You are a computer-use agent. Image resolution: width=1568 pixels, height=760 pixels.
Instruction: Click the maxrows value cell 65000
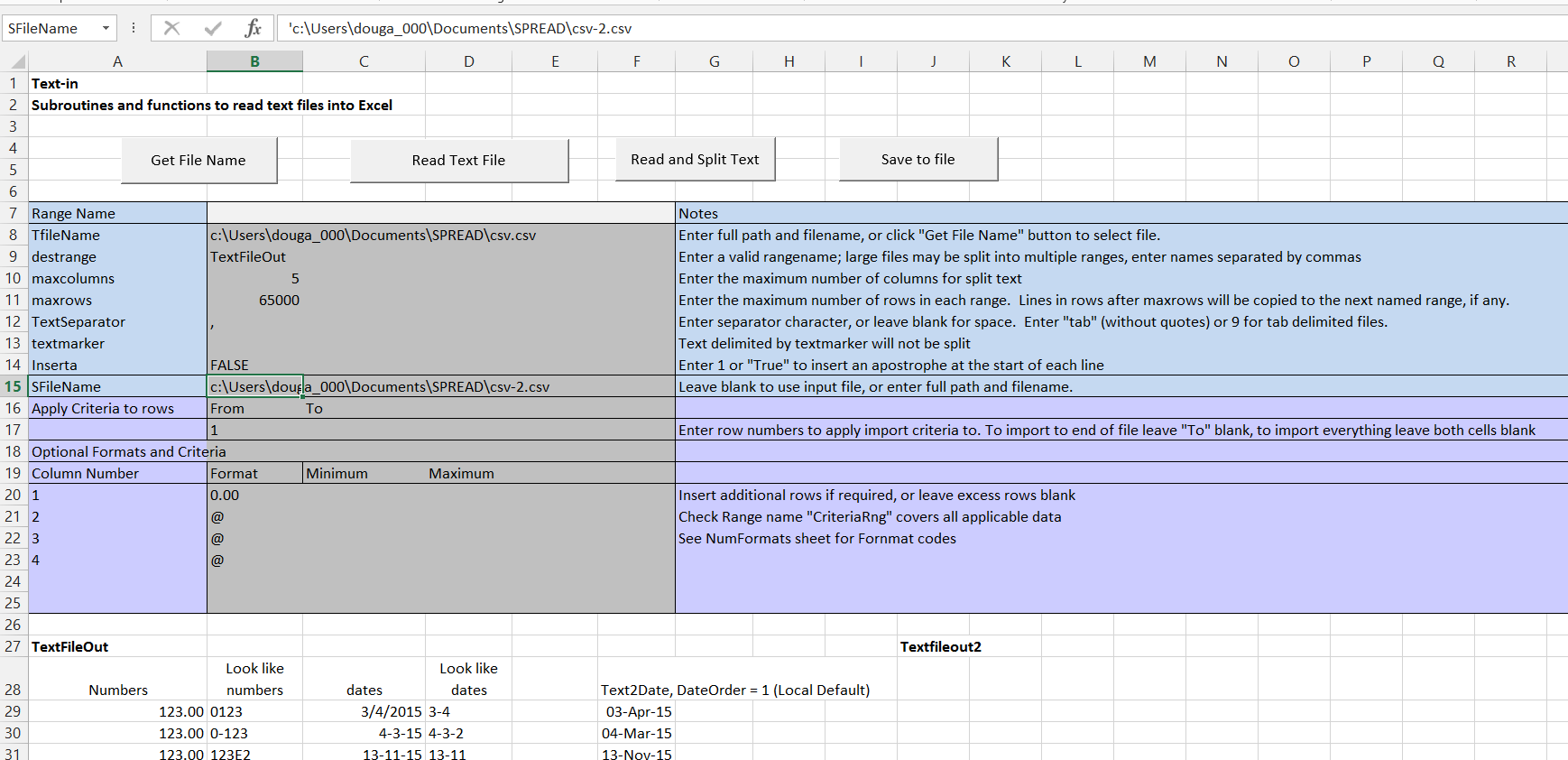pos(254,300)
